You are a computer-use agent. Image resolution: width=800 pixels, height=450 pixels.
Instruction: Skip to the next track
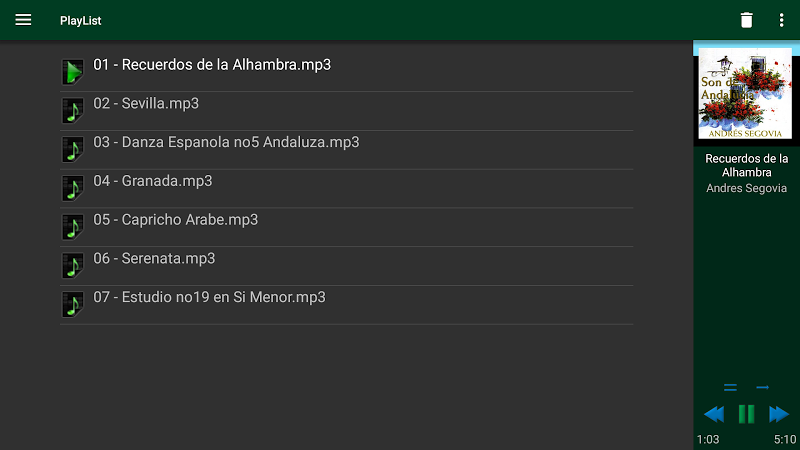click(779, 414)
